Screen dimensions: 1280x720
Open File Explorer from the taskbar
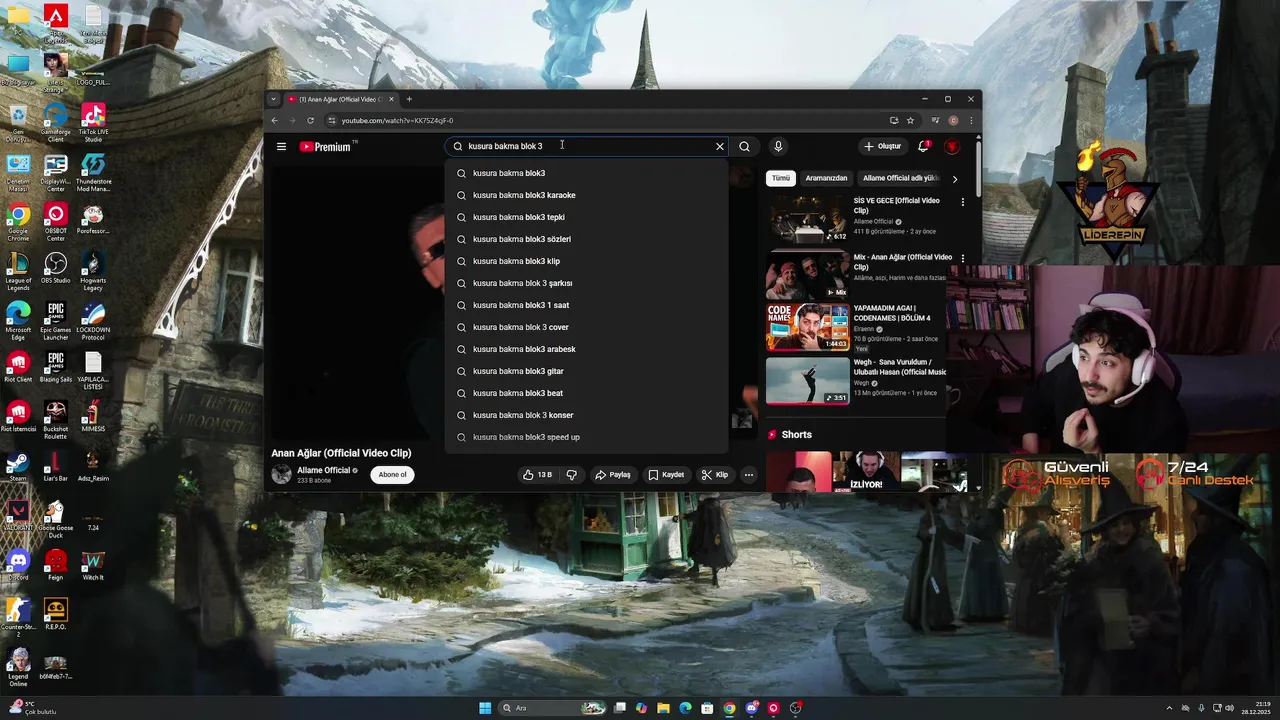[663, 708]
